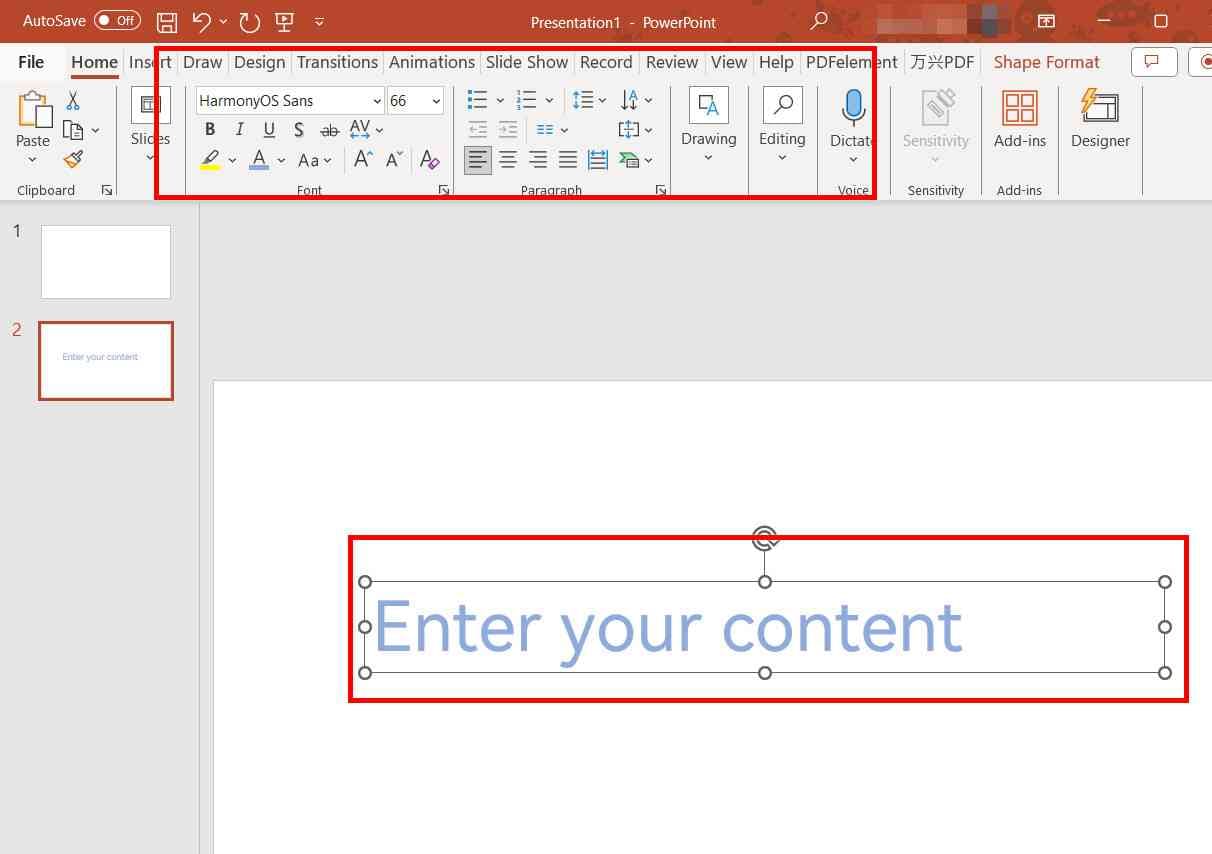The height and width of the screenshot is (854, 1212).
Task: Expand numbered list style dropdown
Action: [x=549, y=100]
